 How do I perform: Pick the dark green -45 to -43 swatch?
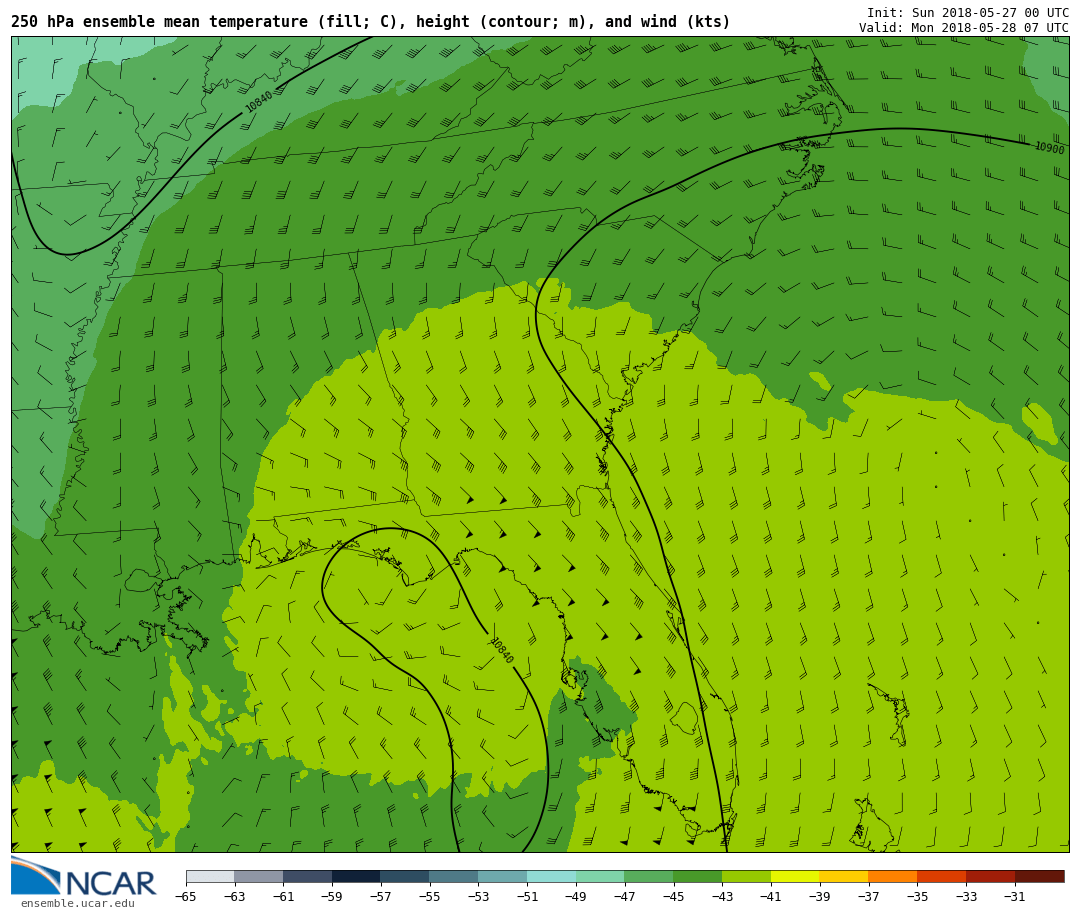[698, 876]
